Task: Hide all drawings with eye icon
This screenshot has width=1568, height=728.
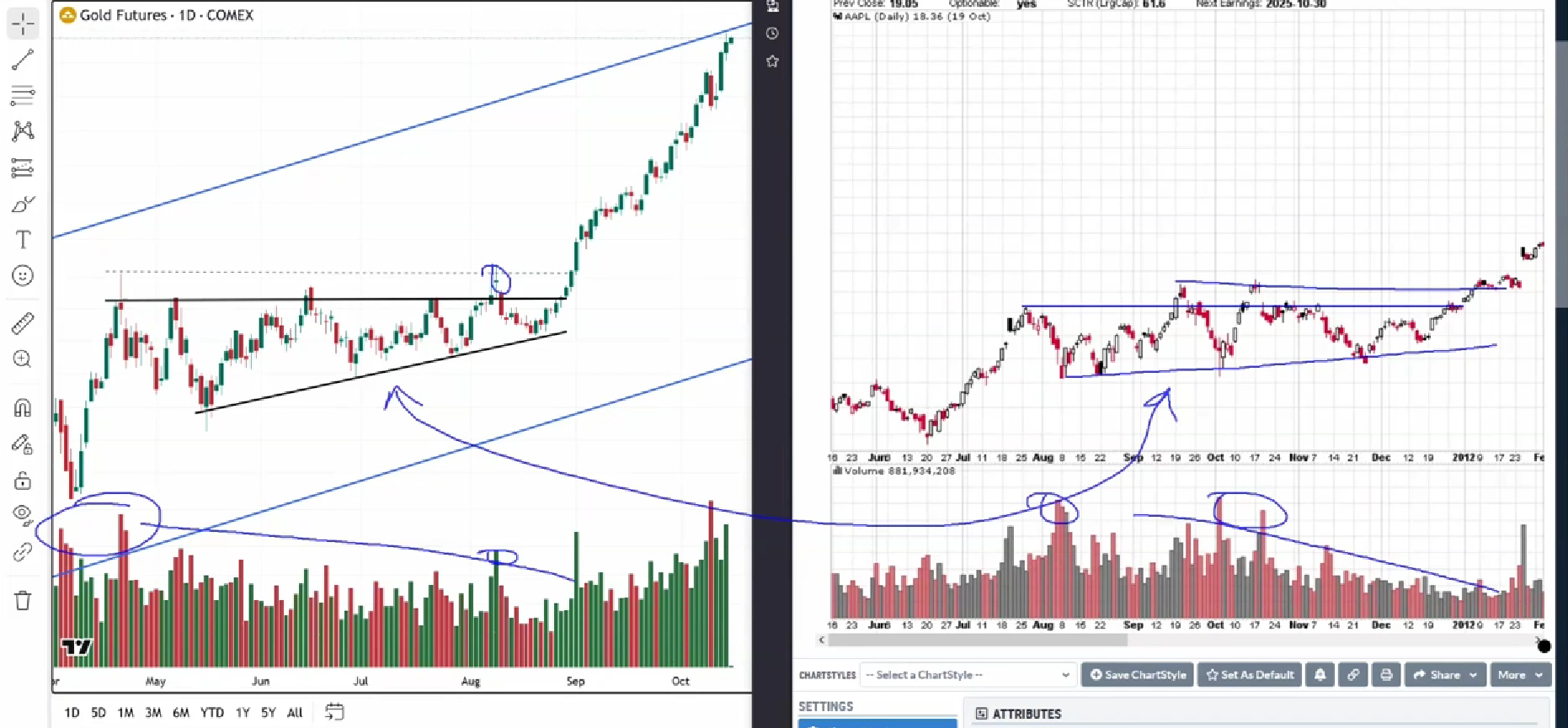Action: pos(23,514)
